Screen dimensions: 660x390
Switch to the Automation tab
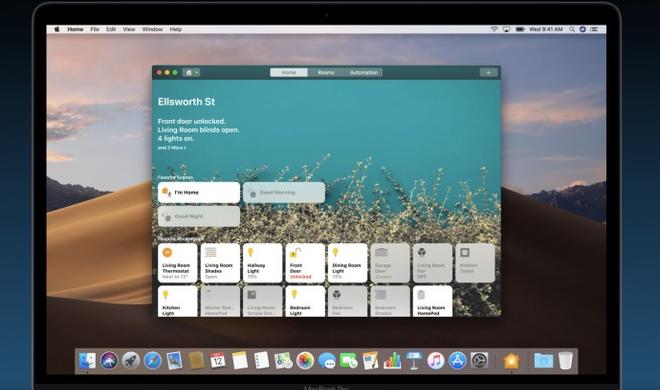click(x=364, y=72)
